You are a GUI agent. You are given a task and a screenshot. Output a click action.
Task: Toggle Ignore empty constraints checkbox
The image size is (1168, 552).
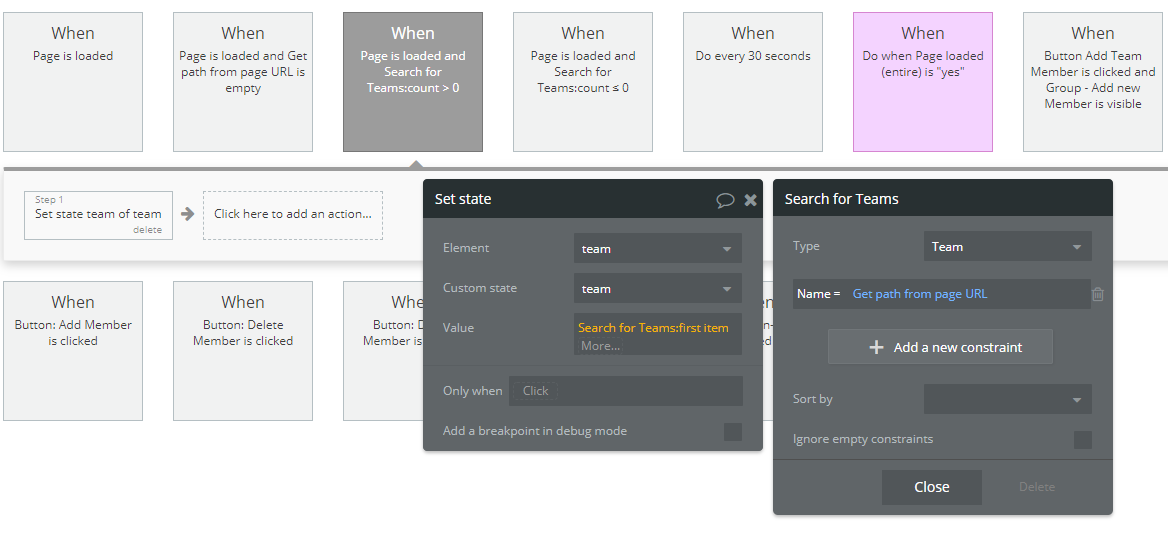coord(1082,439)
